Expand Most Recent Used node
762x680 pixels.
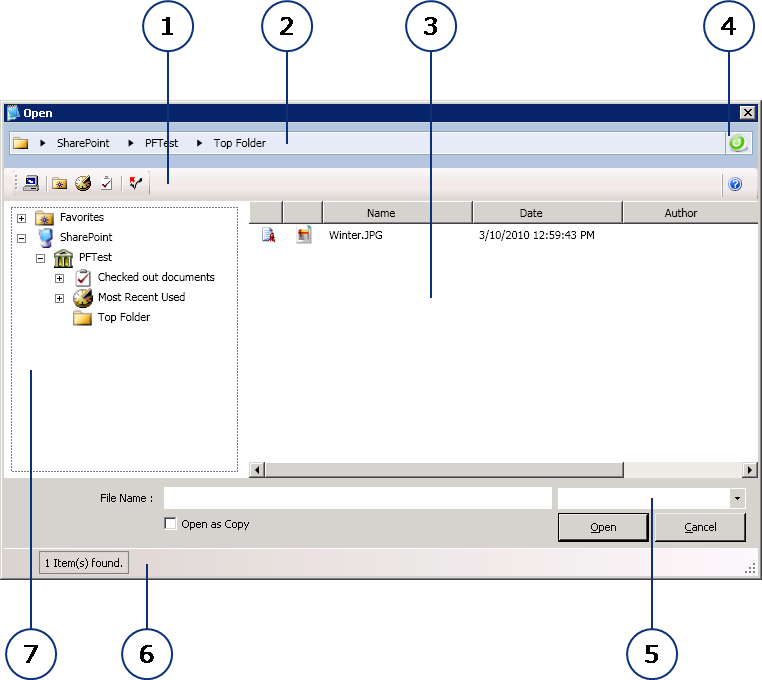pyautogui.click(x=59, y=298)
